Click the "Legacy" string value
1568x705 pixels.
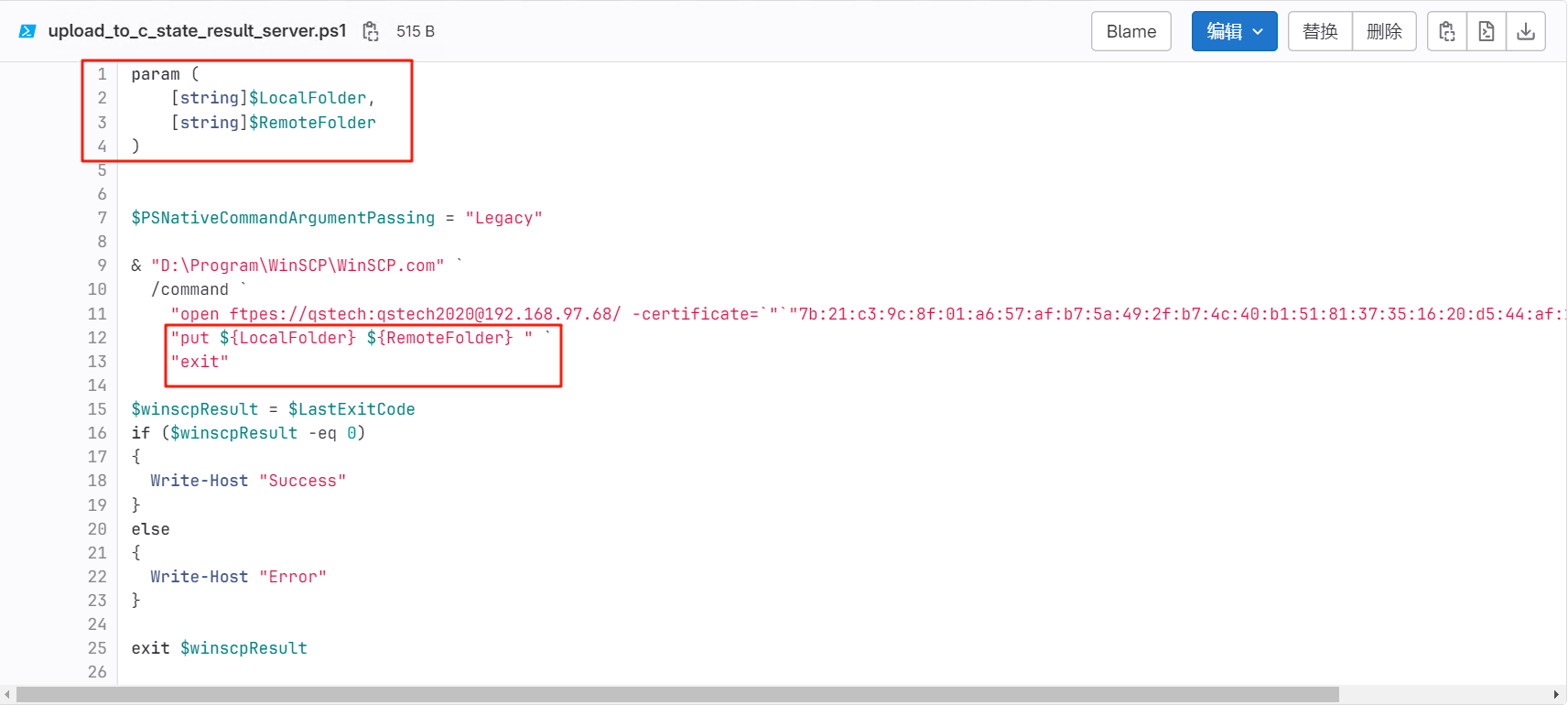click(503, 218)
